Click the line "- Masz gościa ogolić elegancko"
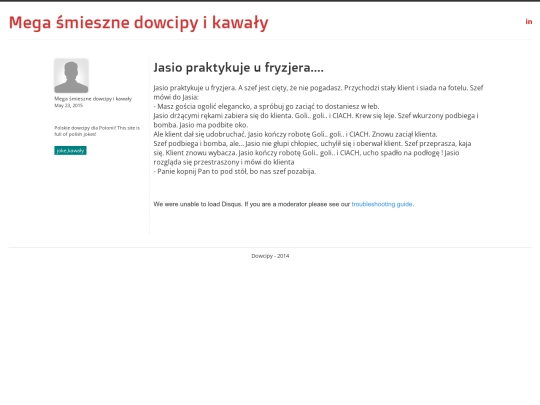This screenshot has height=405, width=540. point(266,106)
